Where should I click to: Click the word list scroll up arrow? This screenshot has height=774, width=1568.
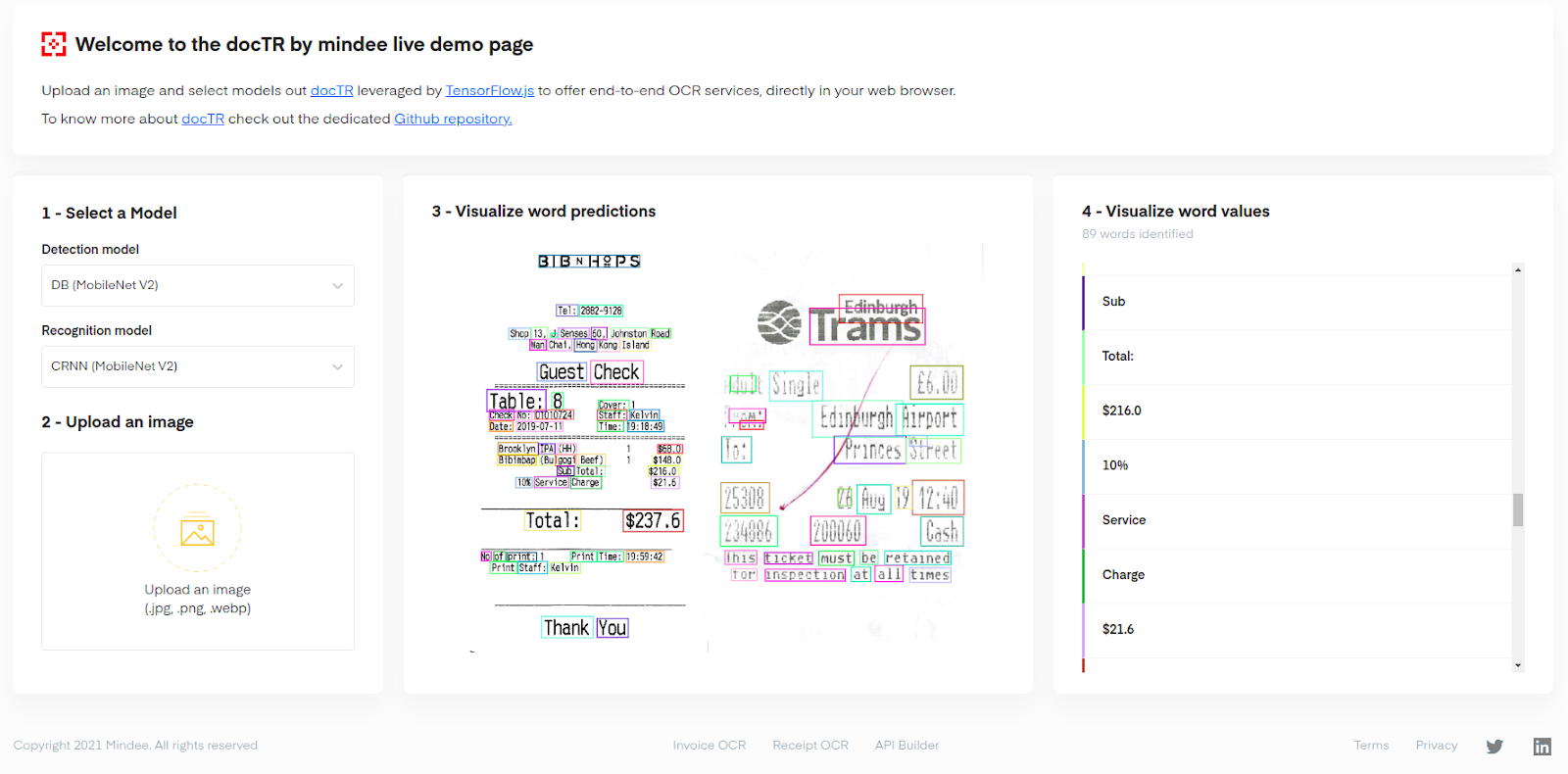pos(1518,269)
